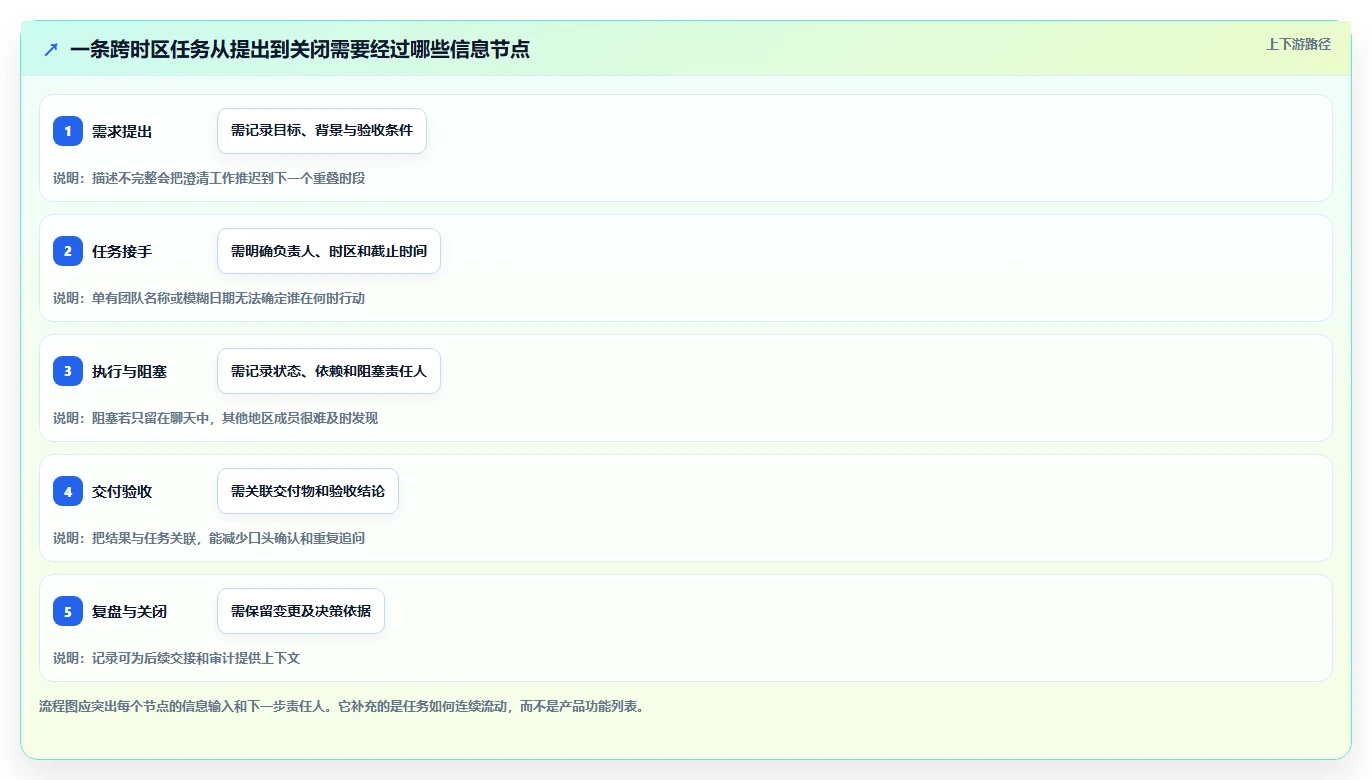The image size is (1372, 780).
Task: Click the 交付验收 step title
Action: pos(122,491)
